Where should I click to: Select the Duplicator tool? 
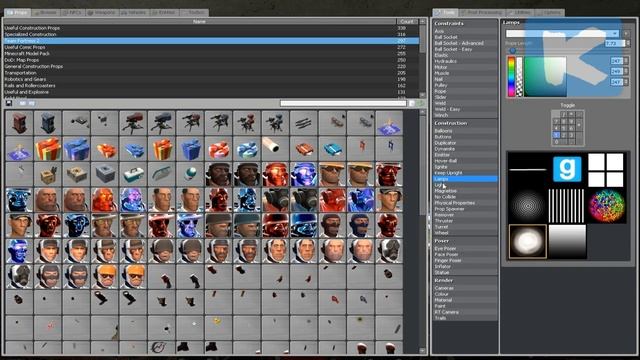click(465, 143)
